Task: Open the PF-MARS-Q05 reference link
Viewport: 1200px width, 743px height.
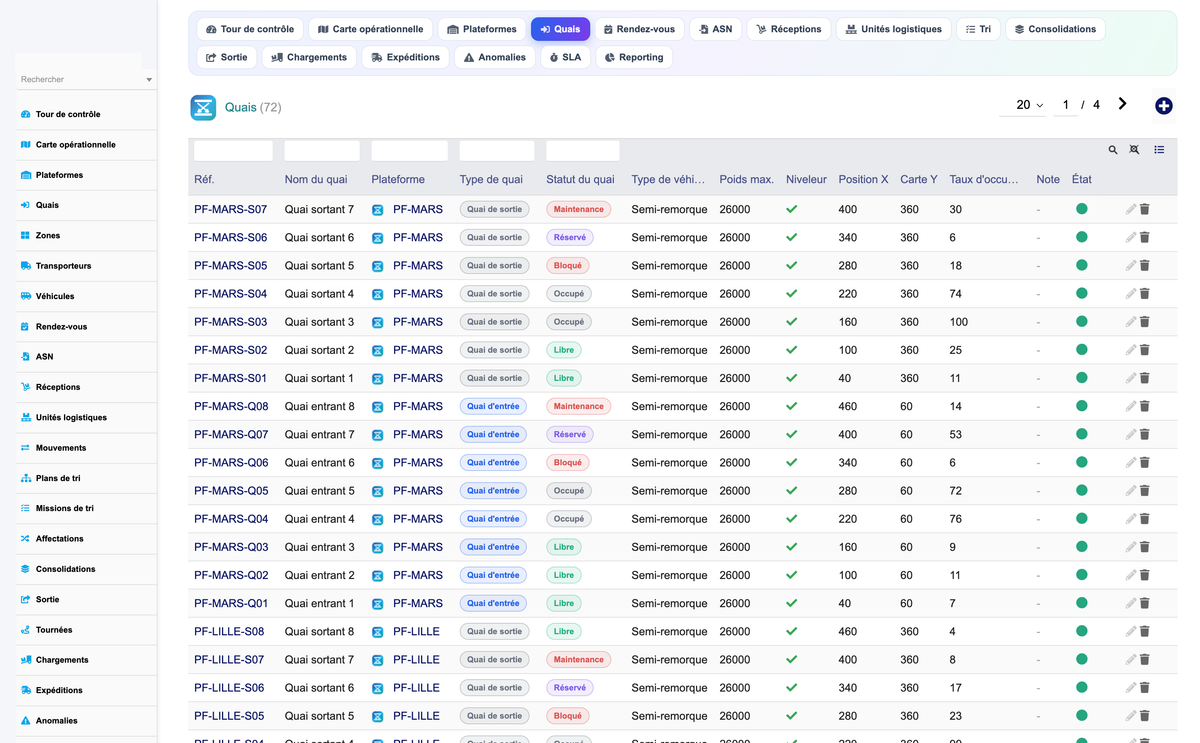Action: click(231, 491)
